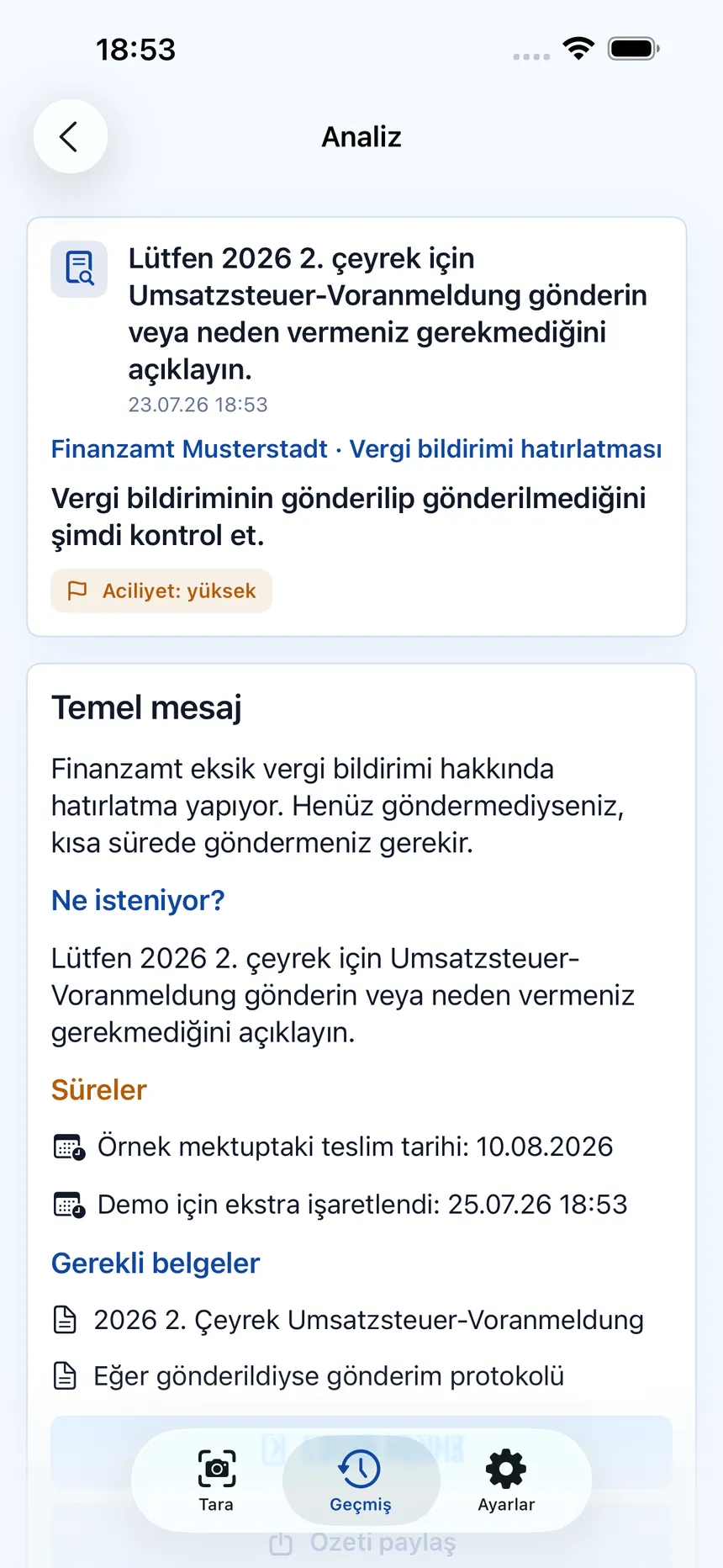Screen dimensions: 723x1568
Task: Tap the 23.07.26 18:53 timestamp
Action: (198, 405)
